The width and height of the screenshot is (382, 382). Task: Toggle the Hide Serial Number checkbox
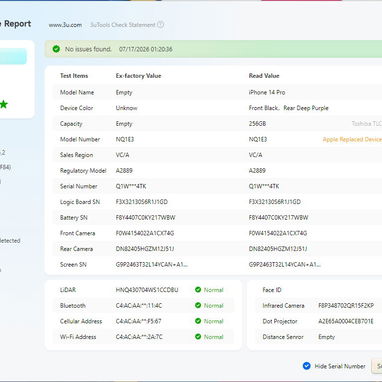307,366
